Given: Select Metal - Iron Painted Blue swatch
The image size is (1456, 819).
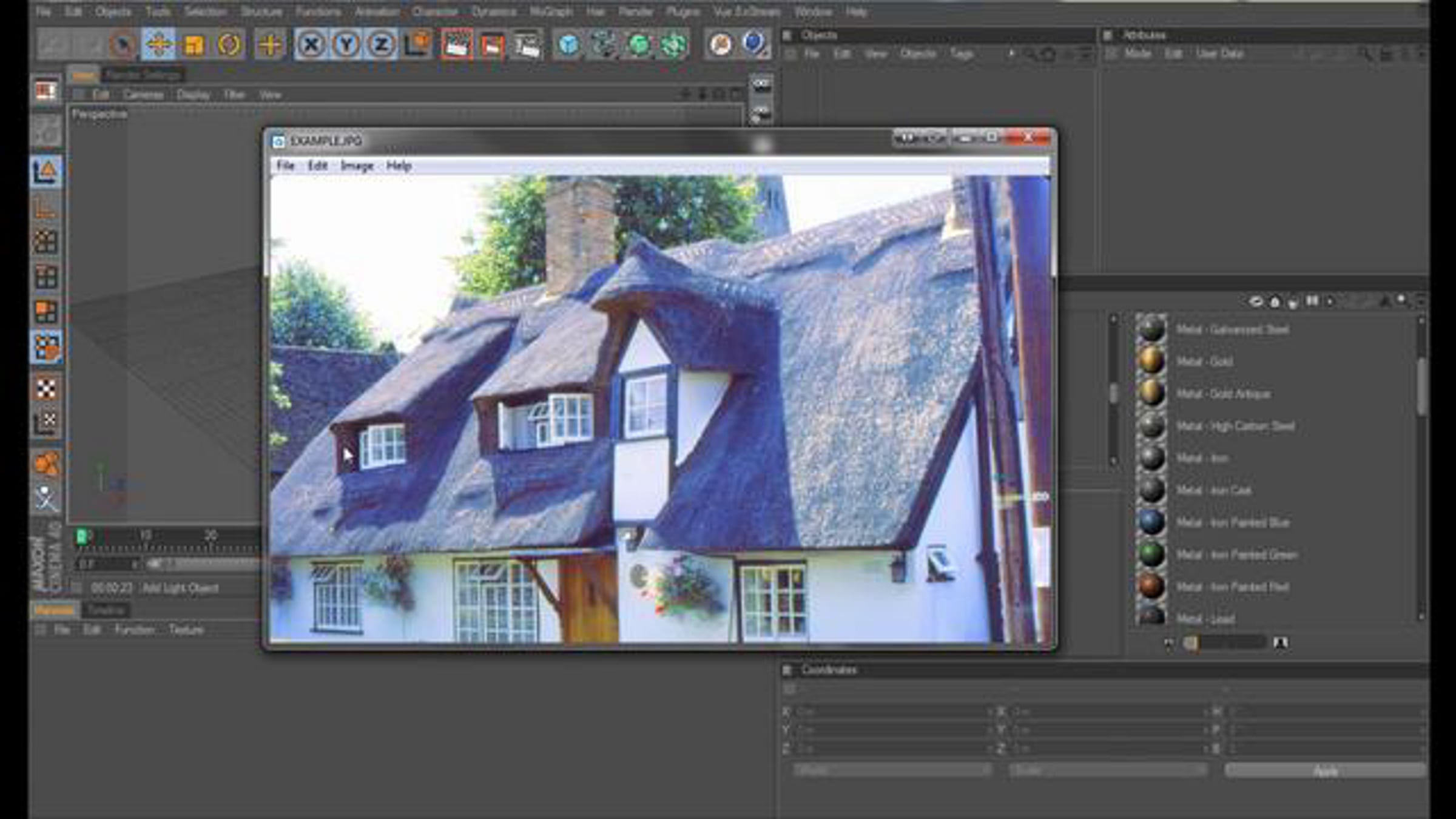Looking at the screenshot, I should click(x=1151, y=522).
